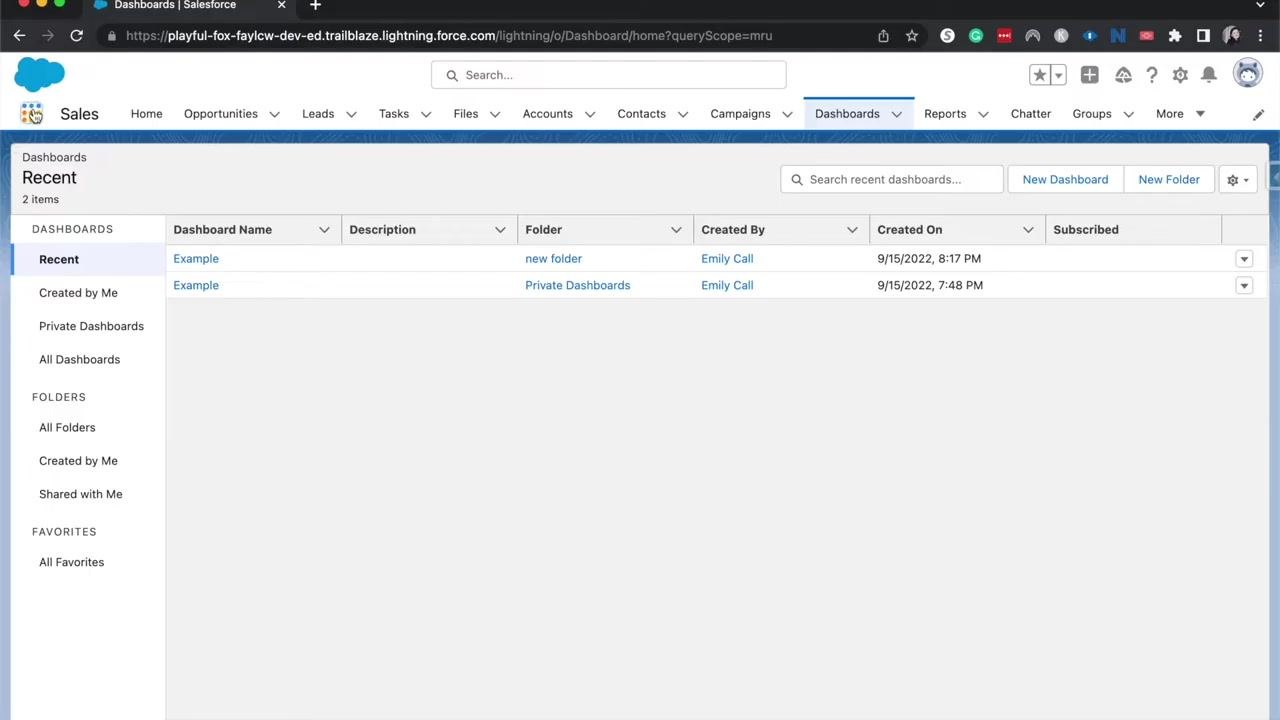Select All Dashboards in the sidebar
The image size is (1280, 720).
[79, 360]
